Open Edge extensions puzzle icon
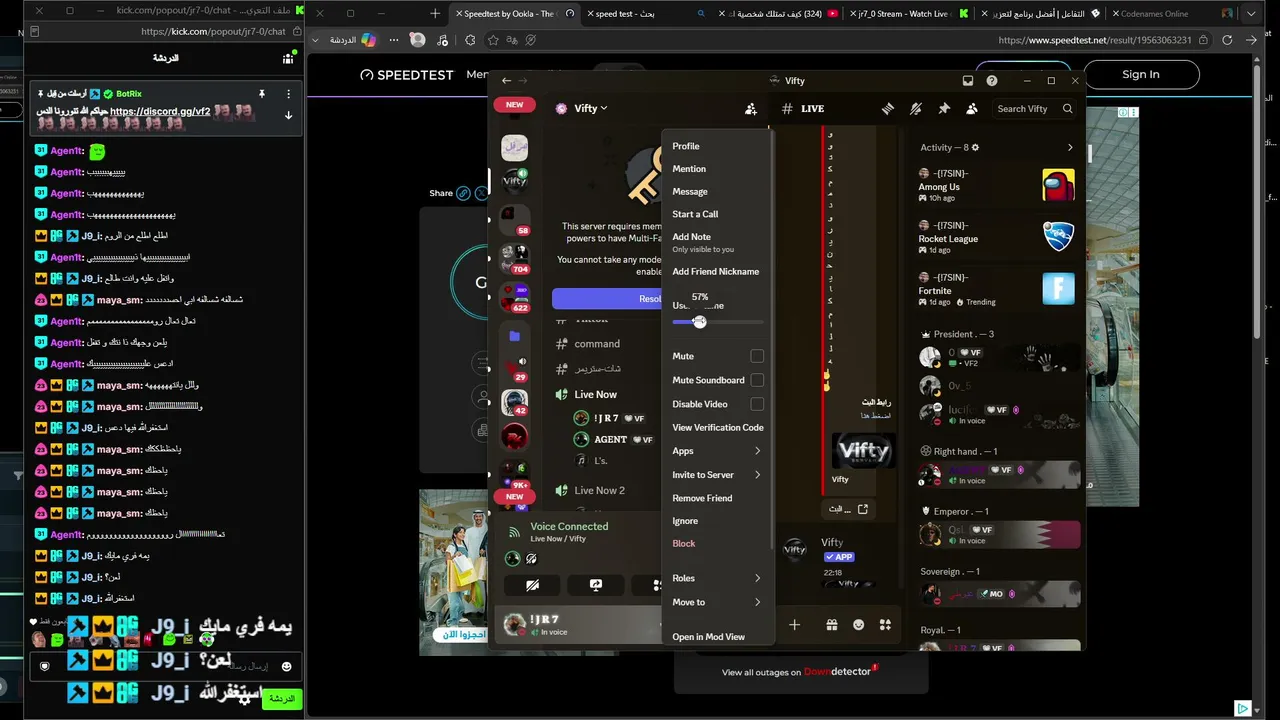This screenshot has height=720, width=1280. click(x=470, y=40)
